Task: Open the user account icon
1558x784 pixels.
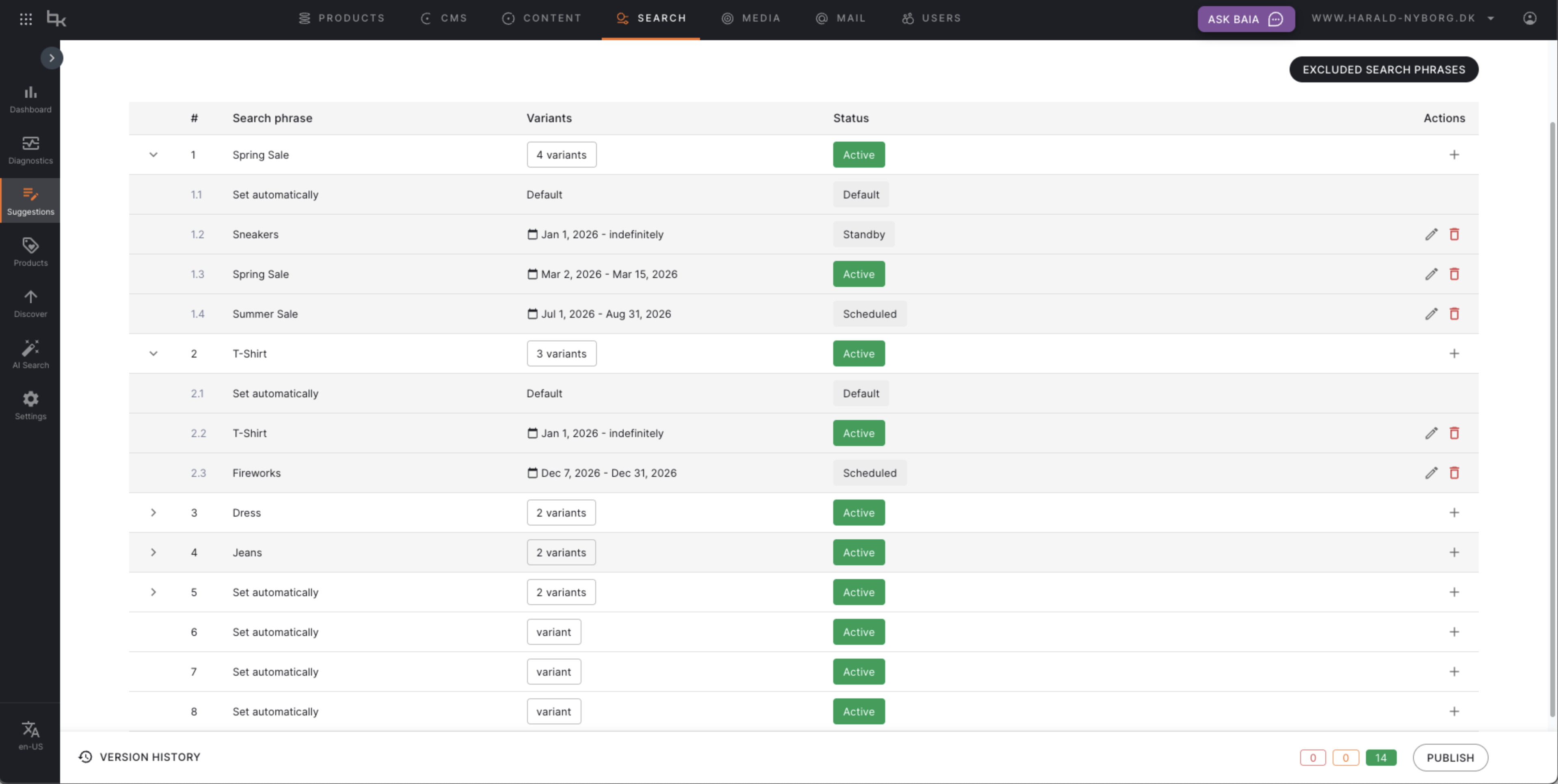Action: (x=1530, y=19)
